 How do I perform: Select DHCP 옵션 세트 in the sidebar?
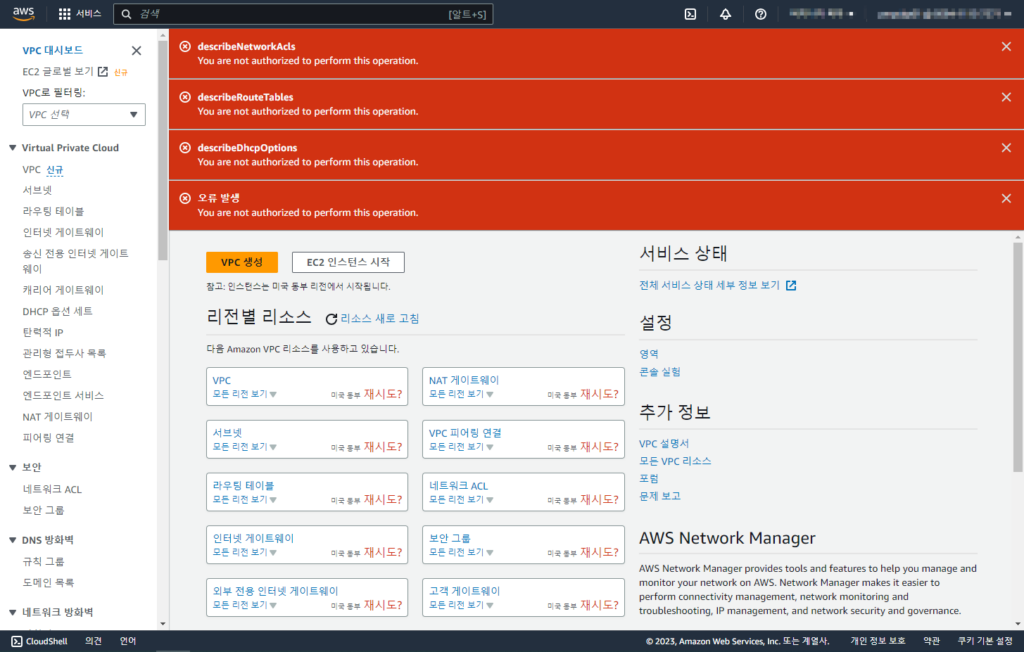[57, 311]
